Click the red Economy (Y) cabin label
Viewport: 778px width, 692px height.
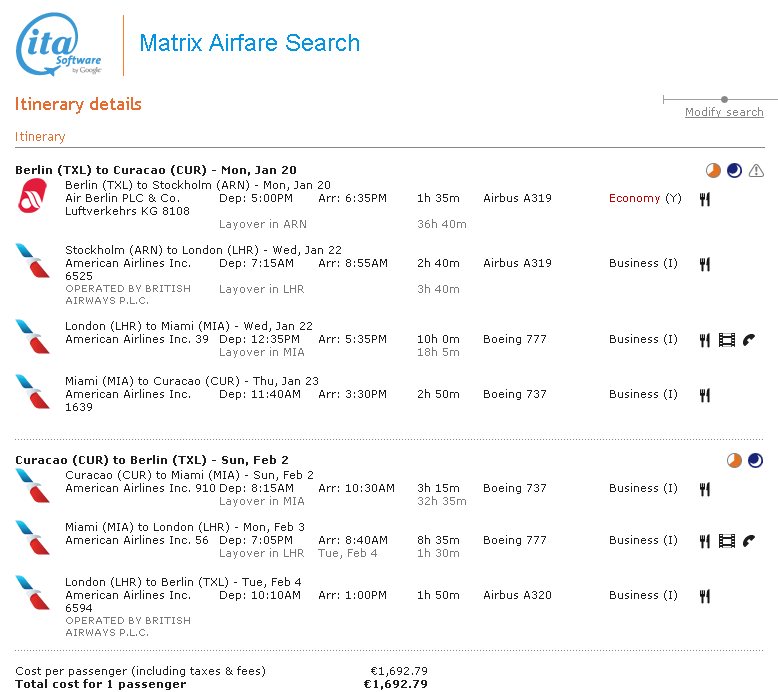[x=635, y=198]
